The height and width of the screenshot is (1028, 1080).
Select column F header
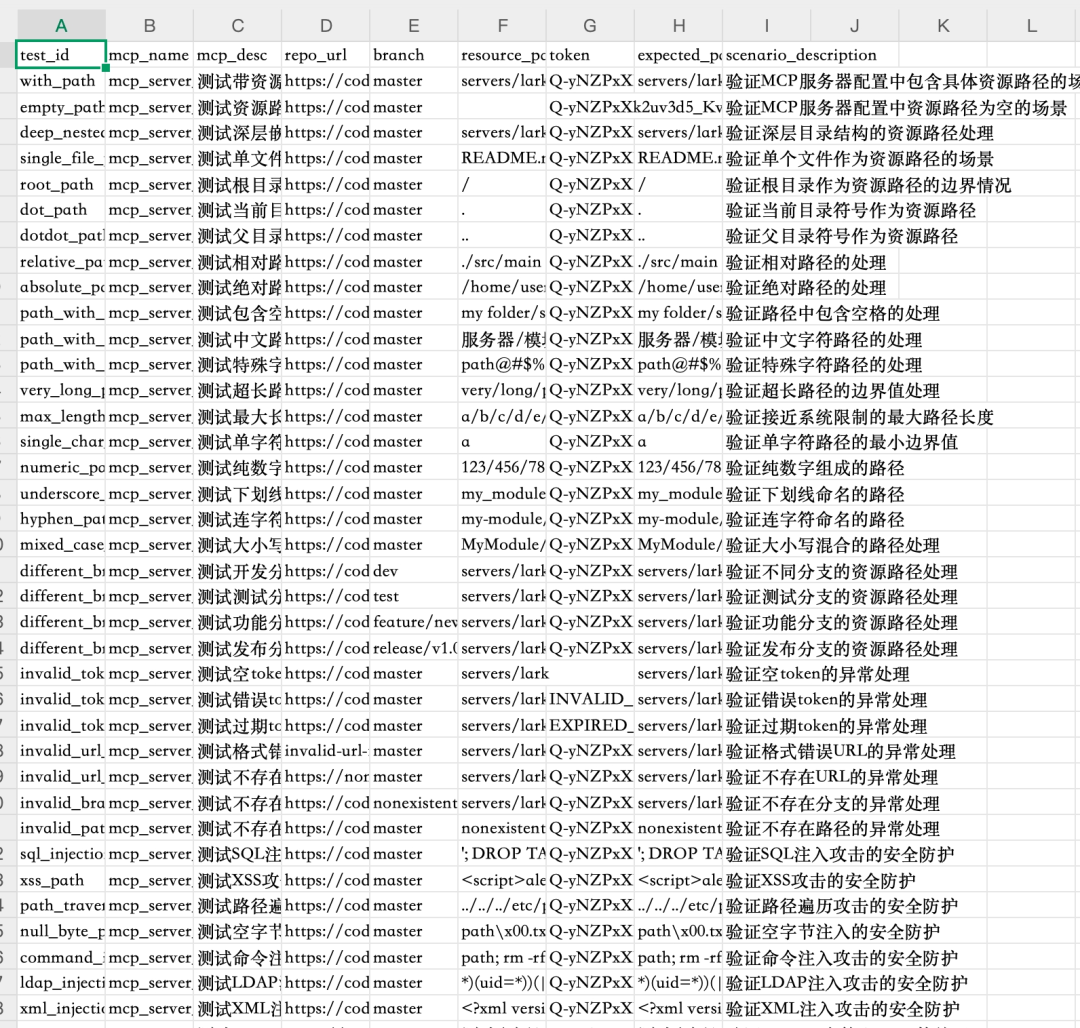502,25
